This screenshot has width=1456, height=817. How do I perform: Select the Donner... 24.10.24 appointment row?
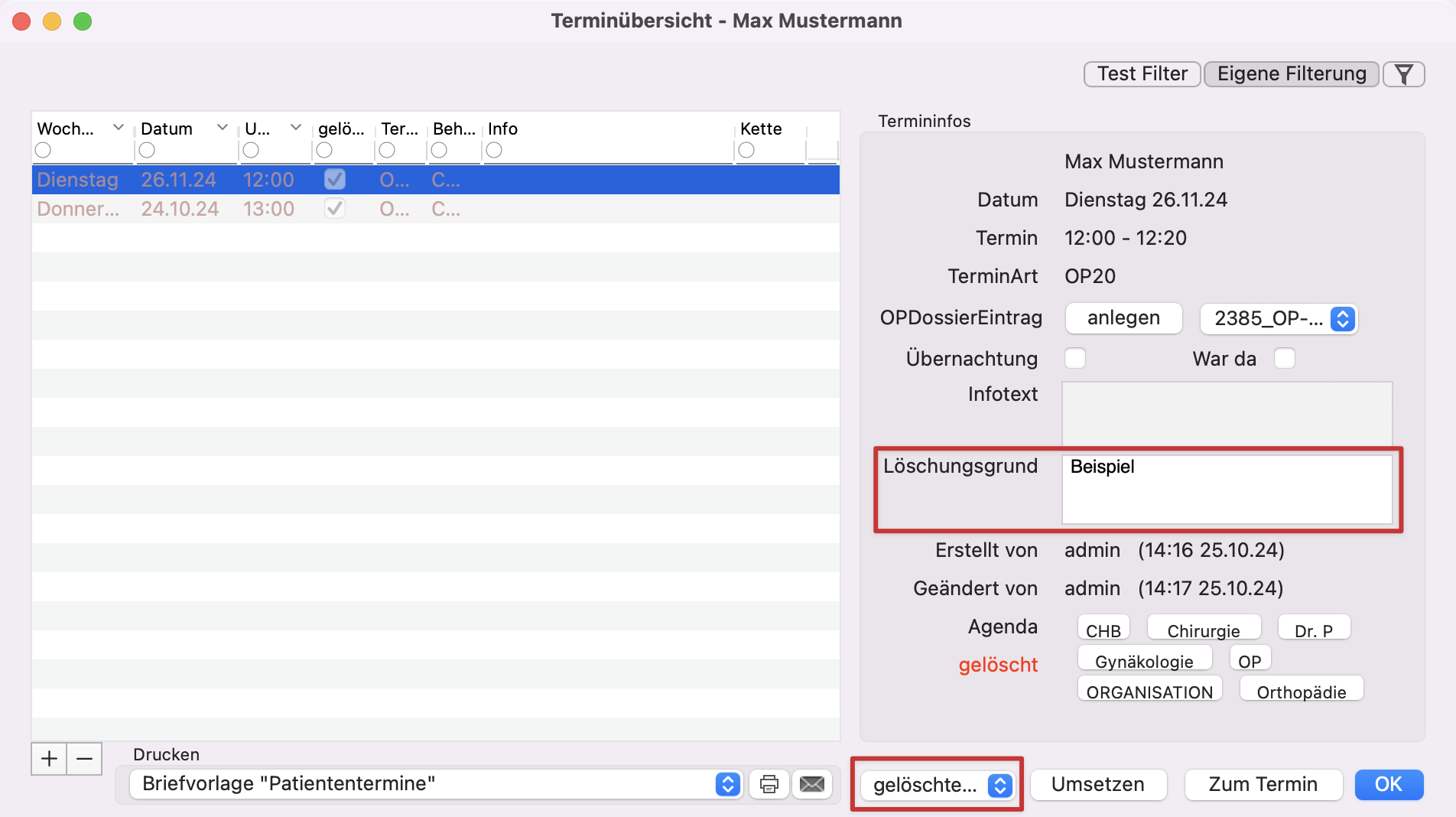point(436,209)
